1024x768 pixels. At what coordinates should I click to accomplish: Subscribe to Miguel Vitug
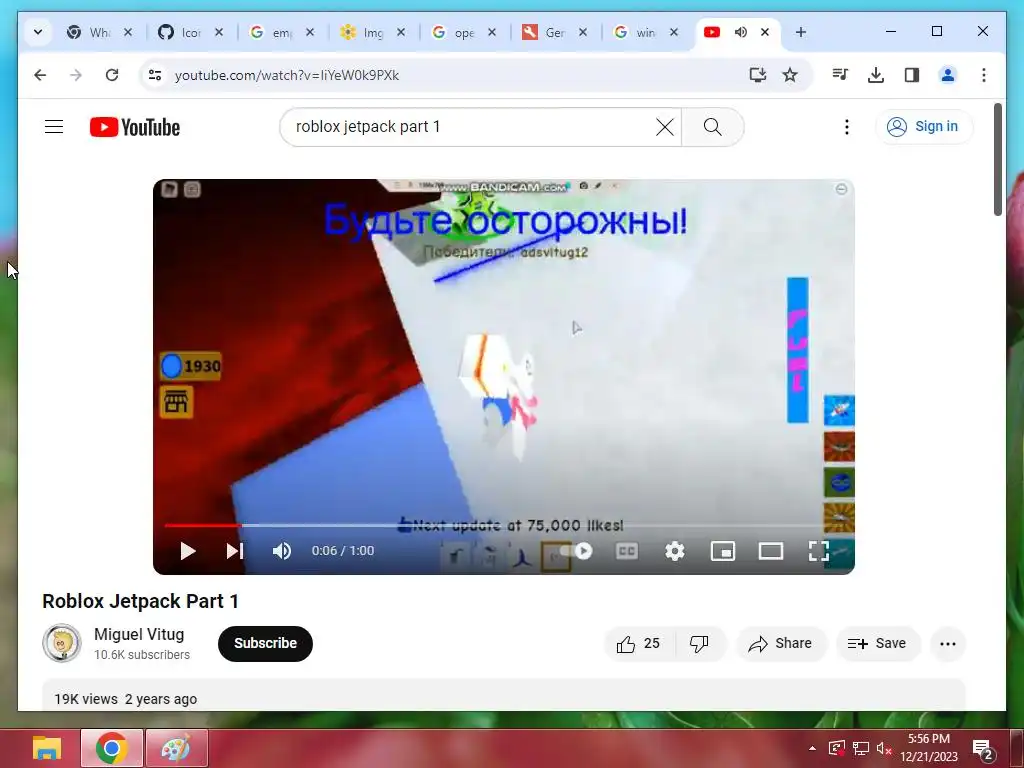pos(265,643)
